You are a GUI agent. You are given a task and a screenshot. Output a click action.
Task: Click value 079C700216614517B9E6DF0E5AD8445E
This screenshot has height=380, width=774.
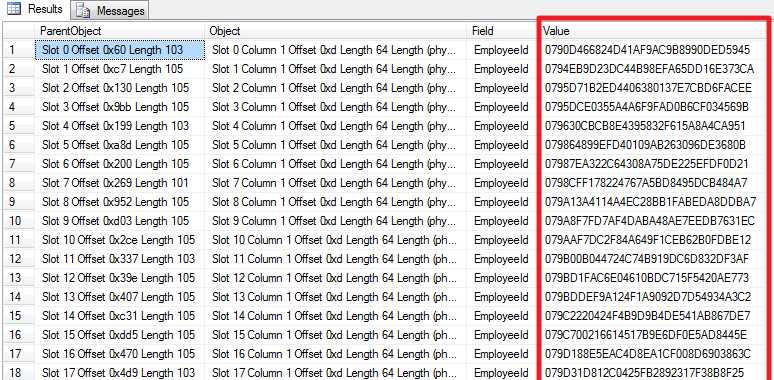coord(646,335)
